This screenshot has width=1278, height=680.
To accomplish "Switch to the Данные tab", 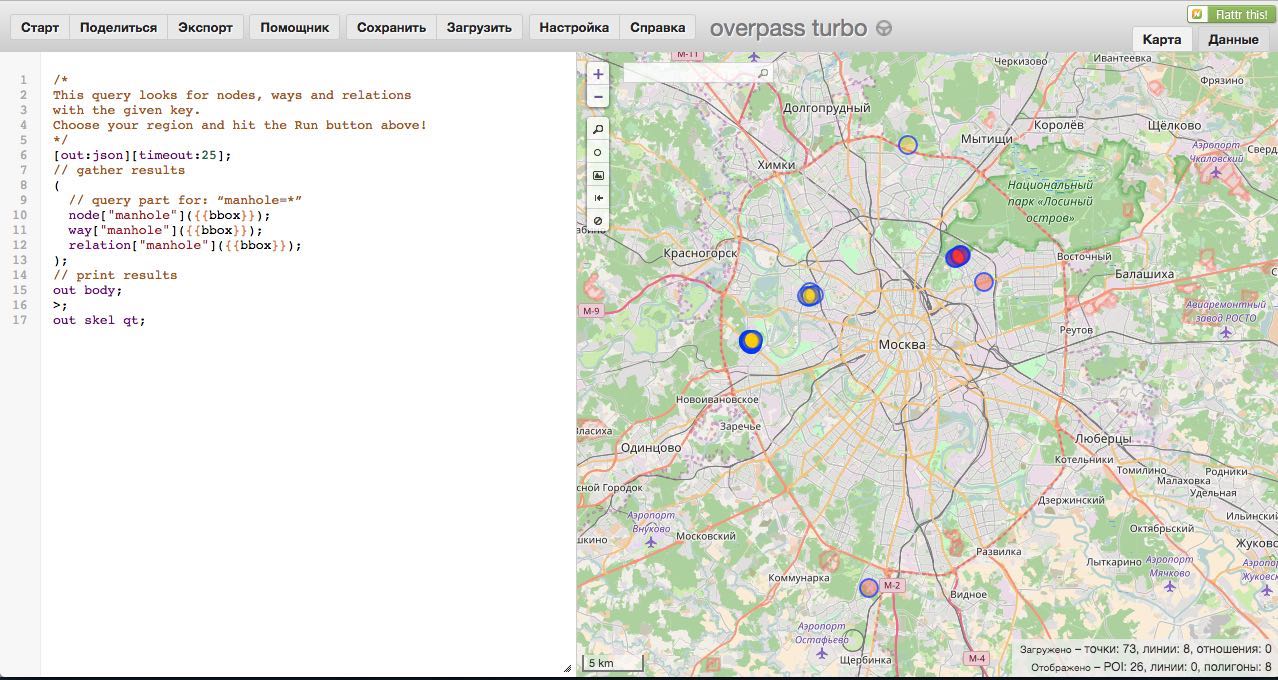I will pyautogui.click(x=1233, y=39).
